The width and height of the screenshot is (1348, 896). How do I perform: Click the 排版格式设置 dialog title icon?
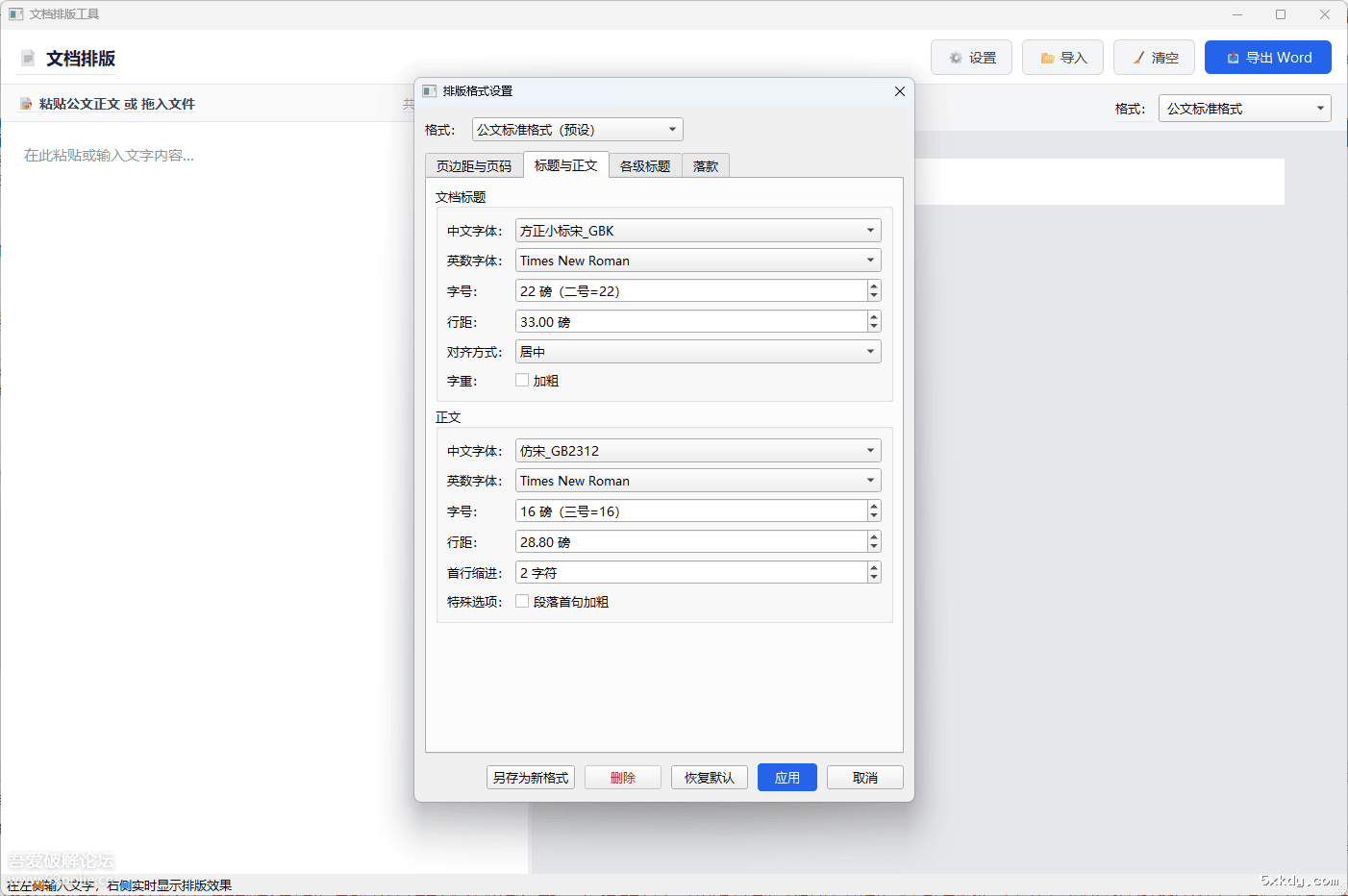point(430,91)
